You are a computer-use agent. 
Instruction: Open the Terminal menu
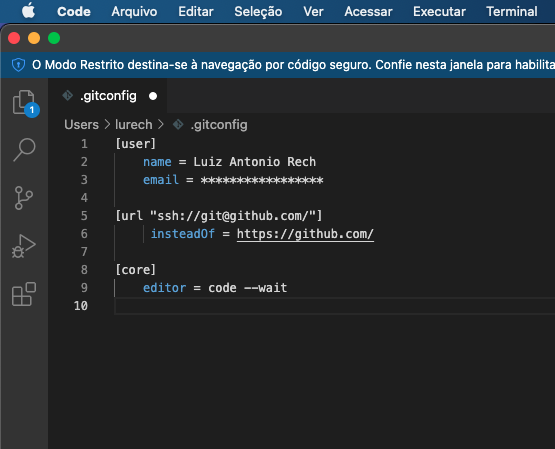(x=511, y=12)
